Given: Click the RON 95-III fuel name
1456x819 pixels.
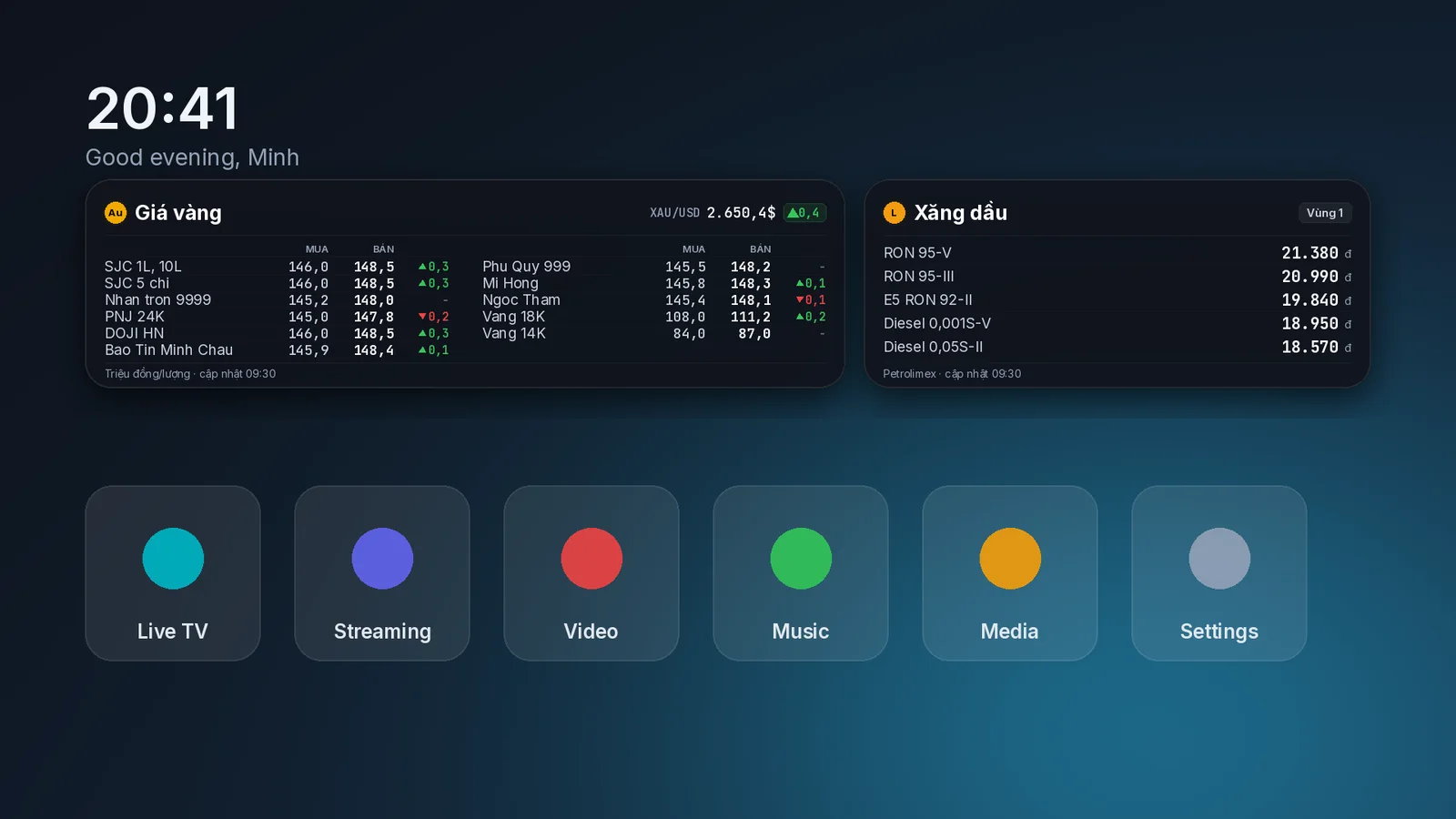Looking at the screenshot, I should tap(919, 277).
